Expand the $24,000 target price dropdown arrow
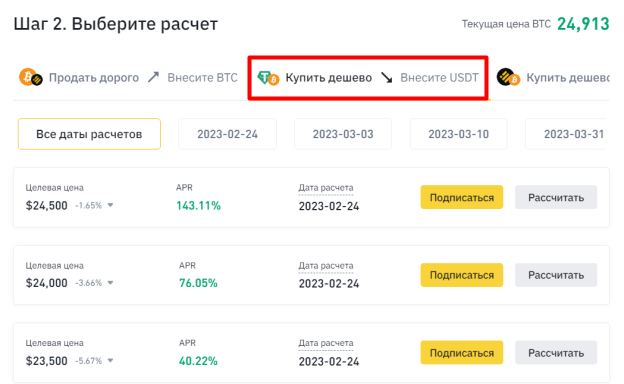Screen dimensions: 624x384 pyautogui.click(x=110, y=283)
